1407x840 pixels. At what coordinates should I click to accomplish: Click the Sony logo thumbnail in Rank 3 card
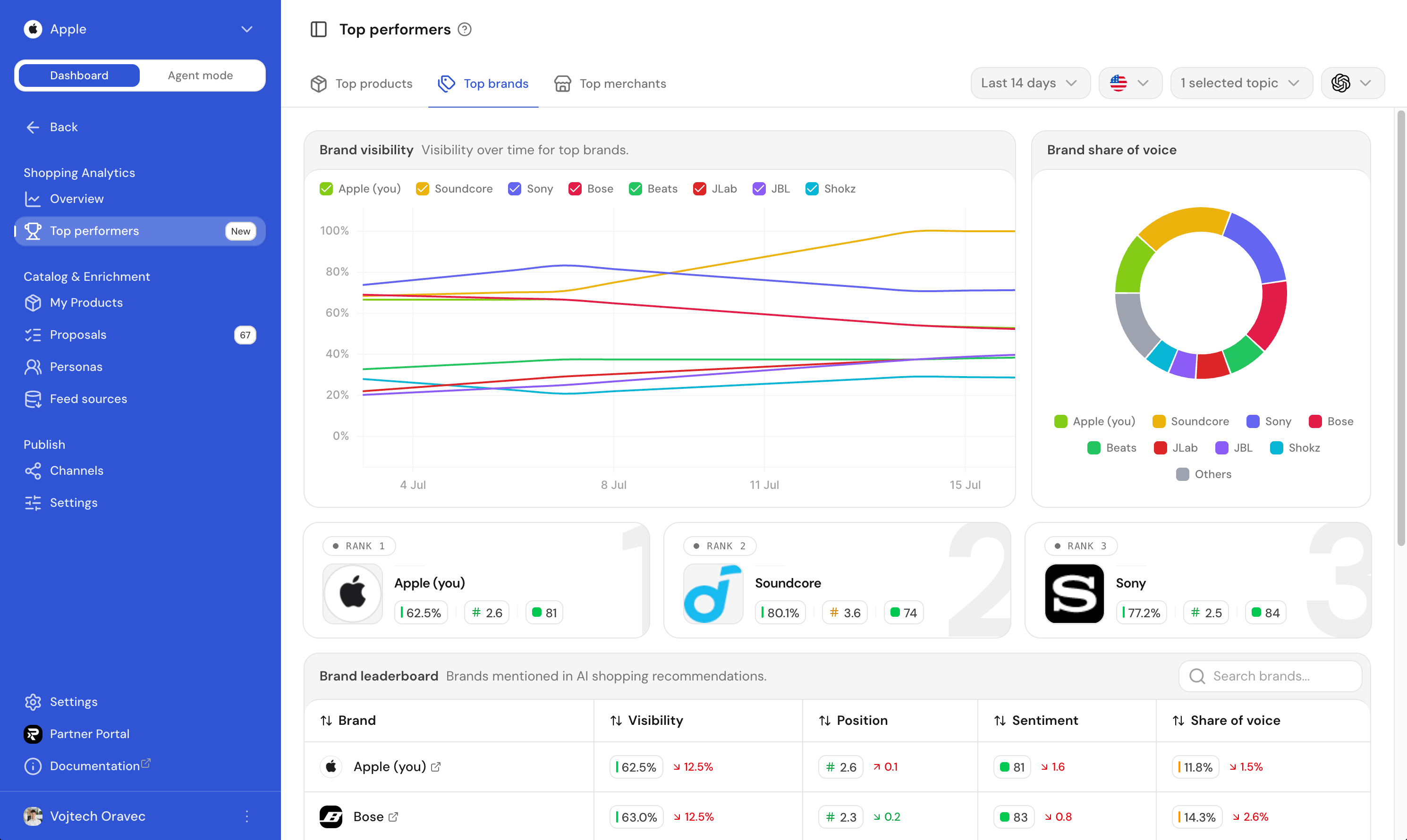1074,594
